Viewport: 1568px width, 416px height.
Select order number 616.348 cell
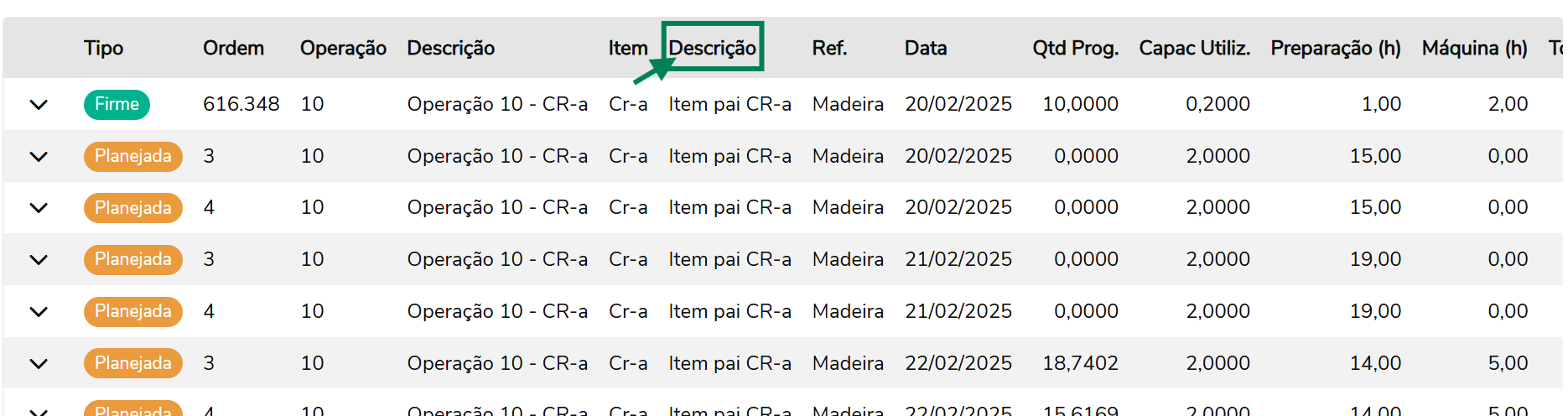pos(241,104)
